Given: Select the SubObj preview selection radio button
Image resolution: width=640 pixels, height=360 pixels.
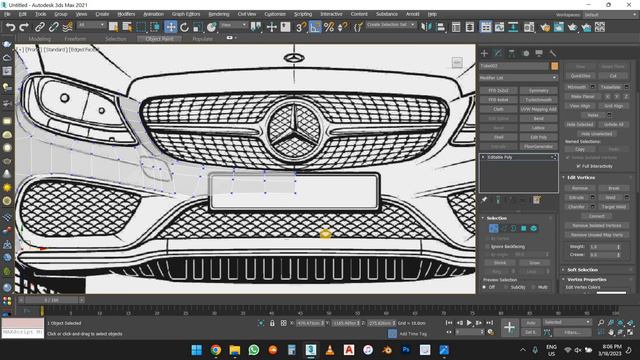Looking at the screenshot, I should coord(506,287).
